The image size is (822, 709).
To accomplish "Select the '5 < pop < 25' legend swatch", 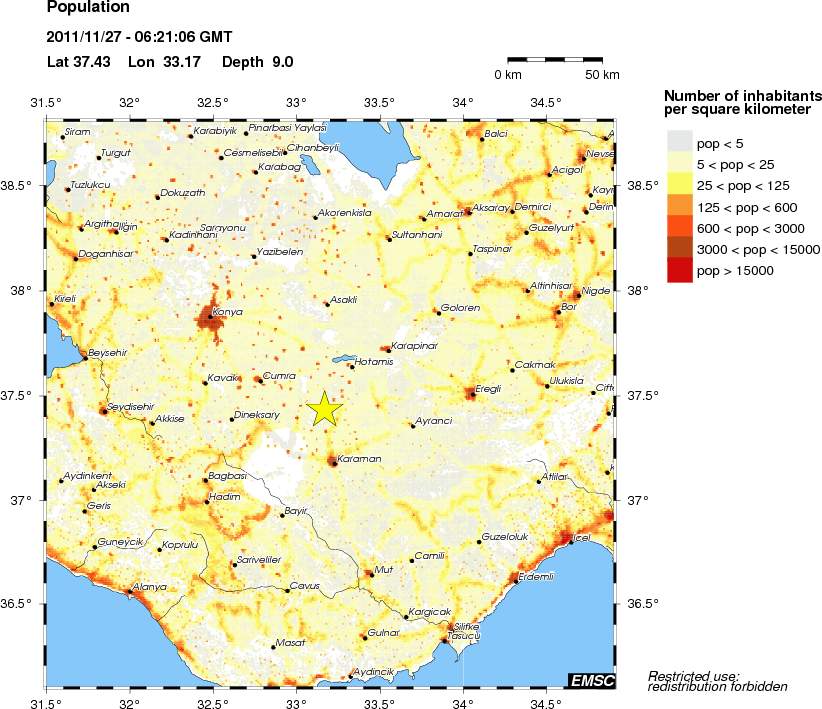I will coord(679,163).
